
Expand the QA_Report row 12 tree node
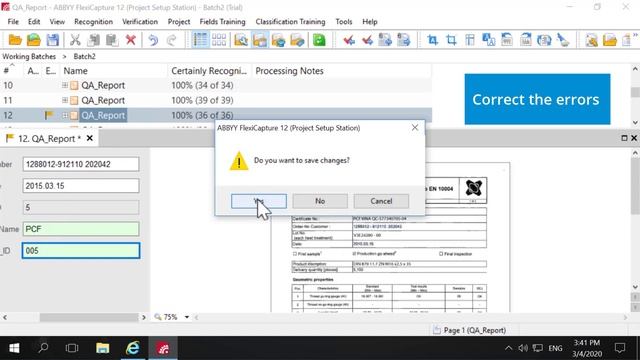tap(65, 116)
